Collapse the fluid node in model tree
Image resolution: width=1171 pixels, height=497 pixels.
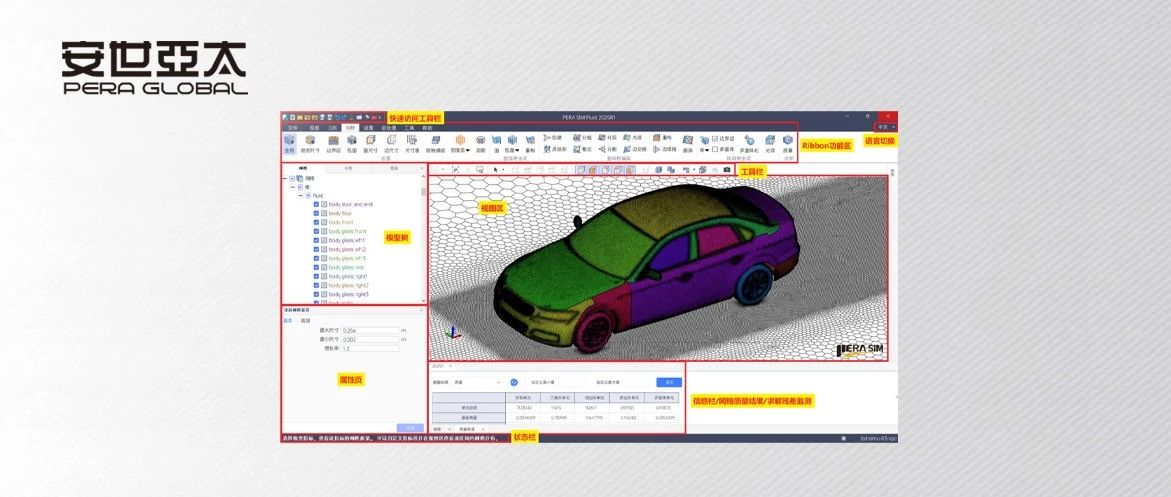point(300,195)
